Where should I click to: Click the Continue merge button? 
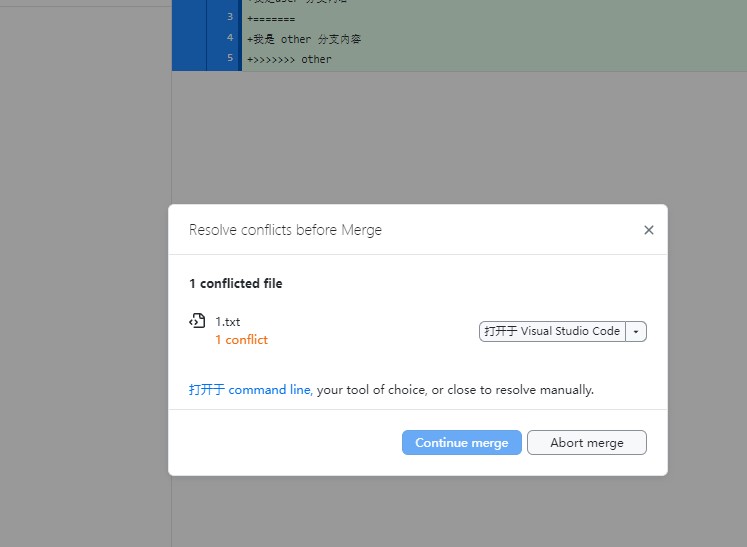(461, 443)
